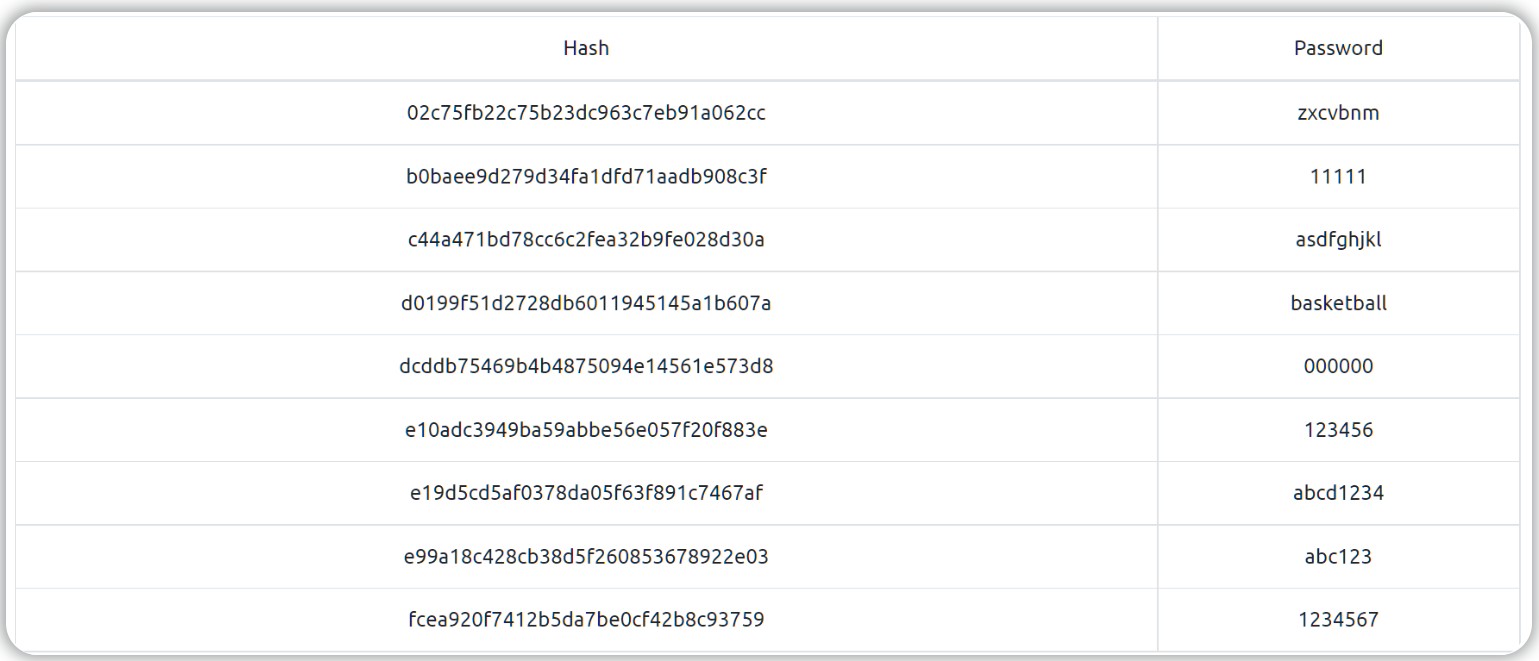Select hash starting with c44a471bd78c

point(586,240)
